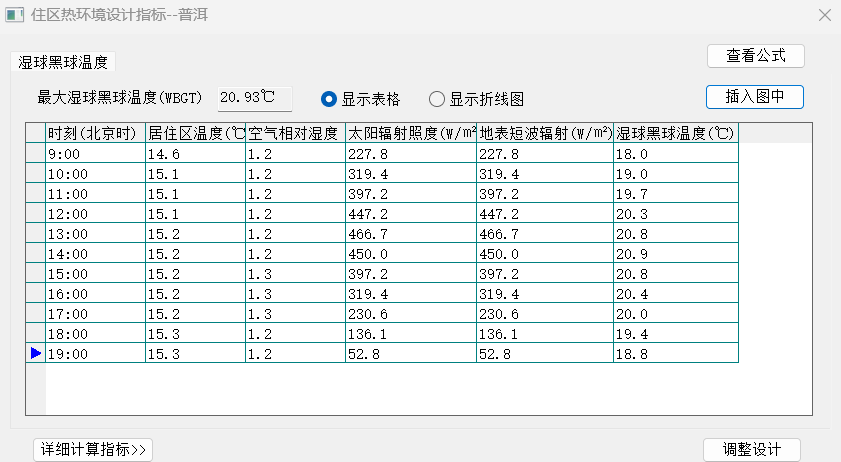Close the 住区热环境设计指标 dialog
The width and height of the screenshot is (841, 462).
tap(824, 16)
